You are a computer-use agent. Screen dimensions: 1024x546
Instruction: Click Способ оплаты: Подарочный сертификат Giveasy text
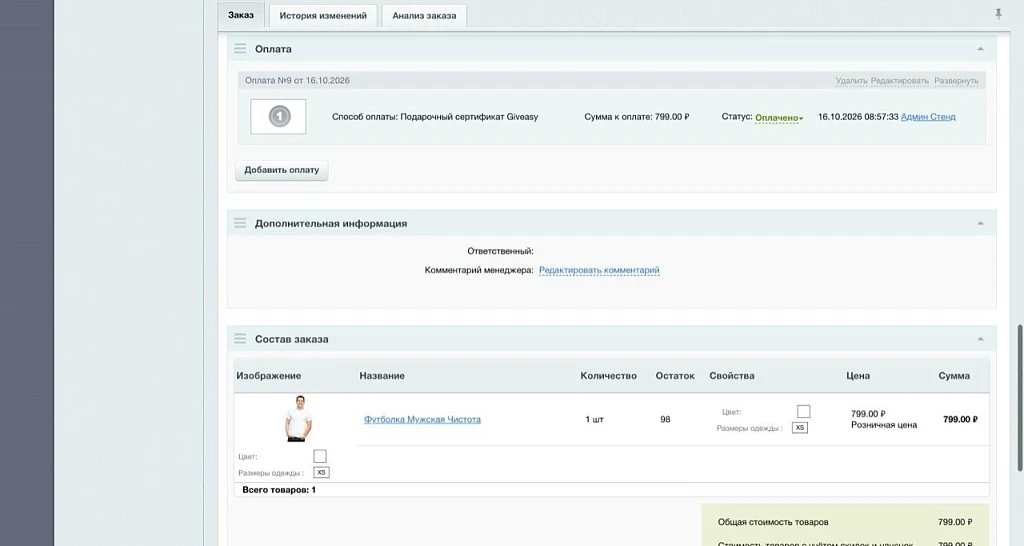tap(435, 117)
